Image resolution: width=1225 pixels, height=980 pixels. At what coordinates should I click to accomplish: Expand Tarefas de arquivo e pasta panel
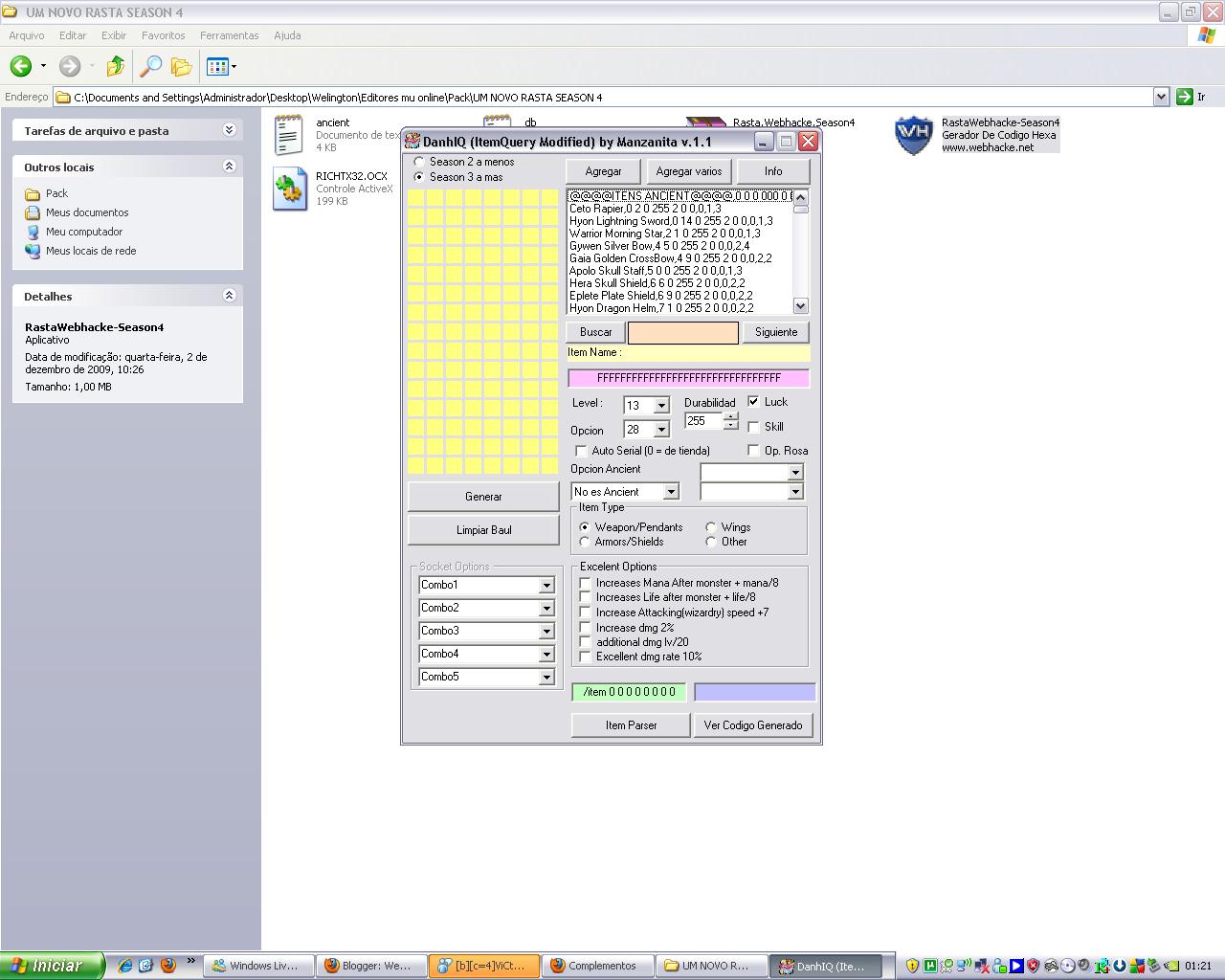point(229,130)
